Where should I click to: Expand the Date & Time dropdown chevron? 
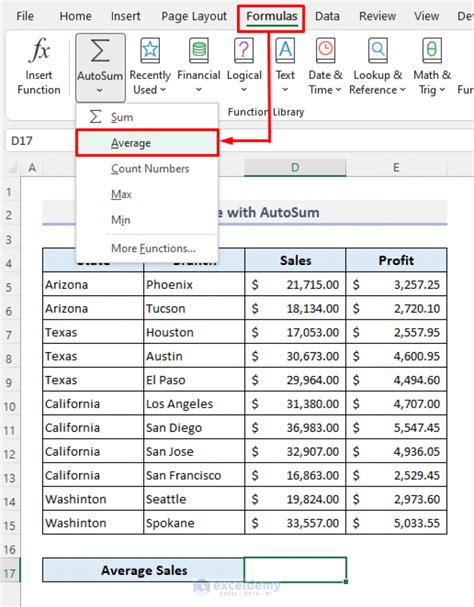point(338,90)
